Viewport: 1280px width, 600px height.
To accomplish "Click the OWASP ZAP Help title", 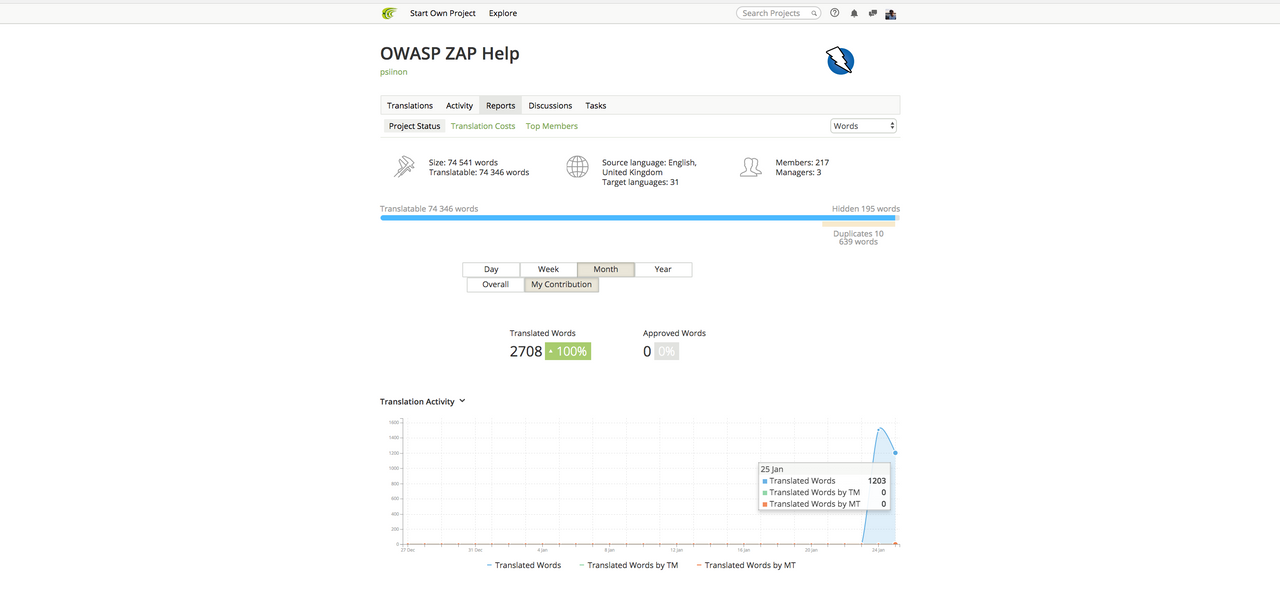I will (x=450, y=53).
